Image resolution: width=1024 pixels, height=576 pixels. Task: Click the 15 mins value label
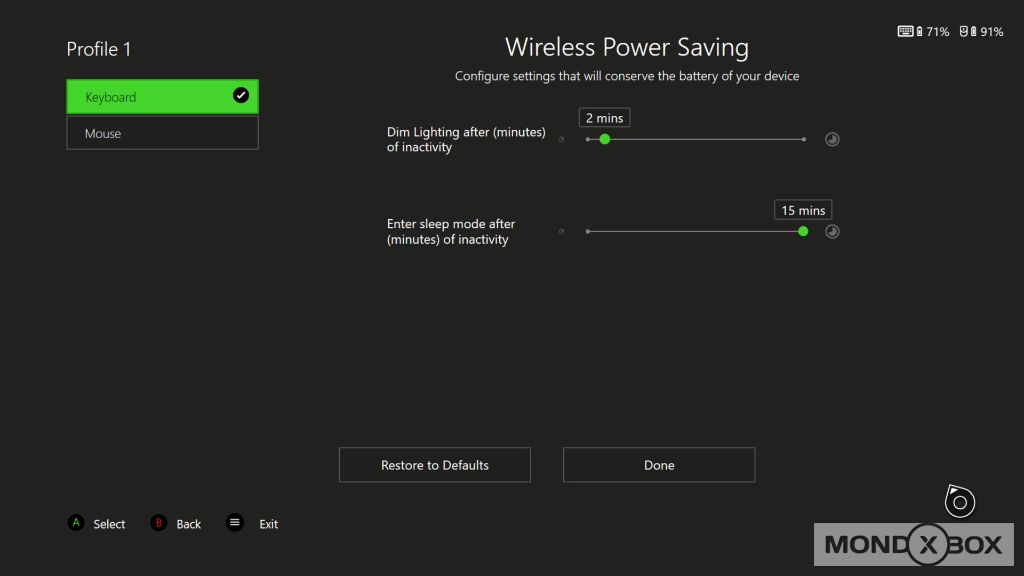click(803, 210)
